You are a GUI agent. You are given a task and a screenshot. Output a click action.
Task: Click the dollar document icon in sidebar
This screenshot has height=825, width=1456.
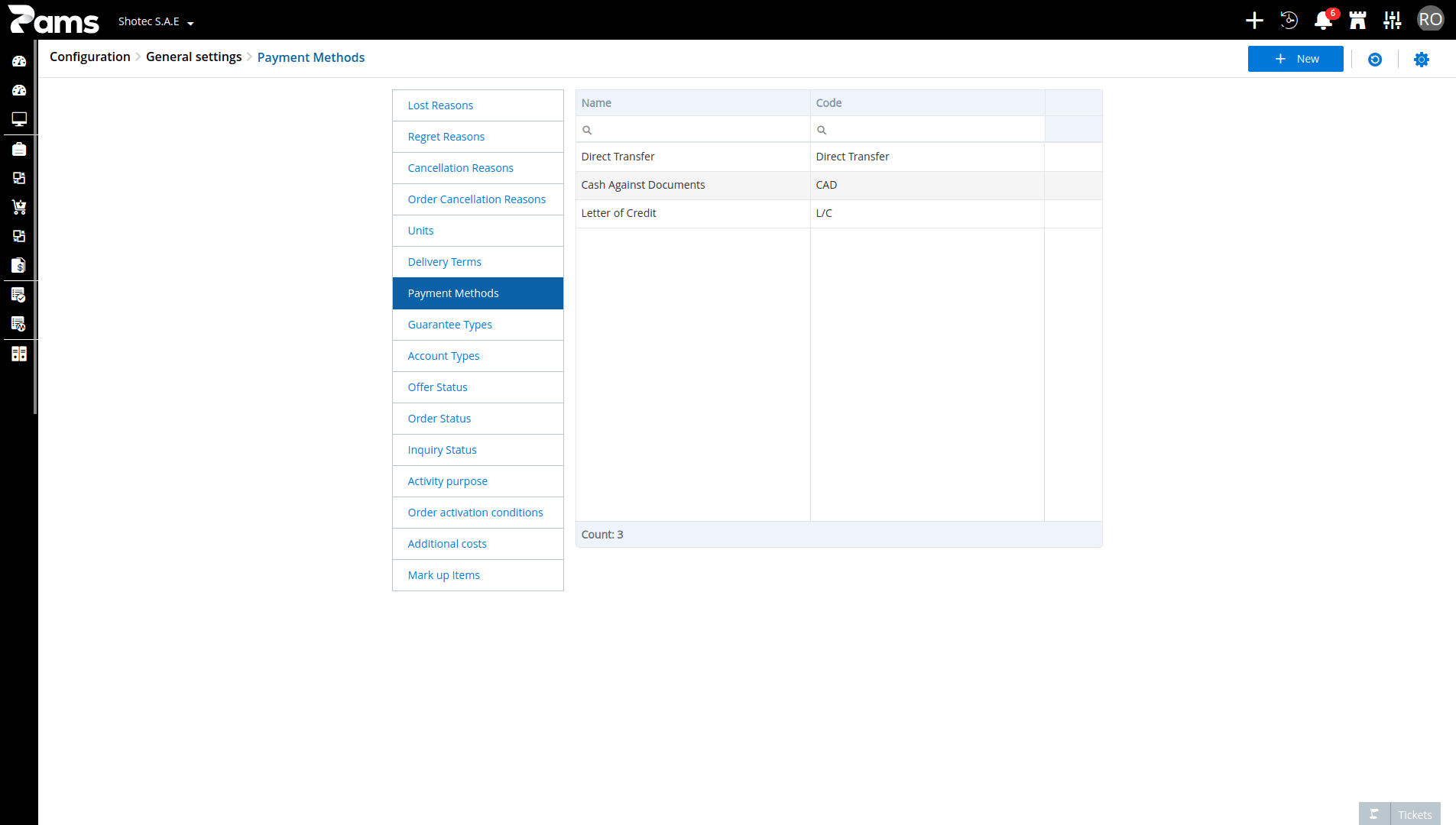point(19,265)
